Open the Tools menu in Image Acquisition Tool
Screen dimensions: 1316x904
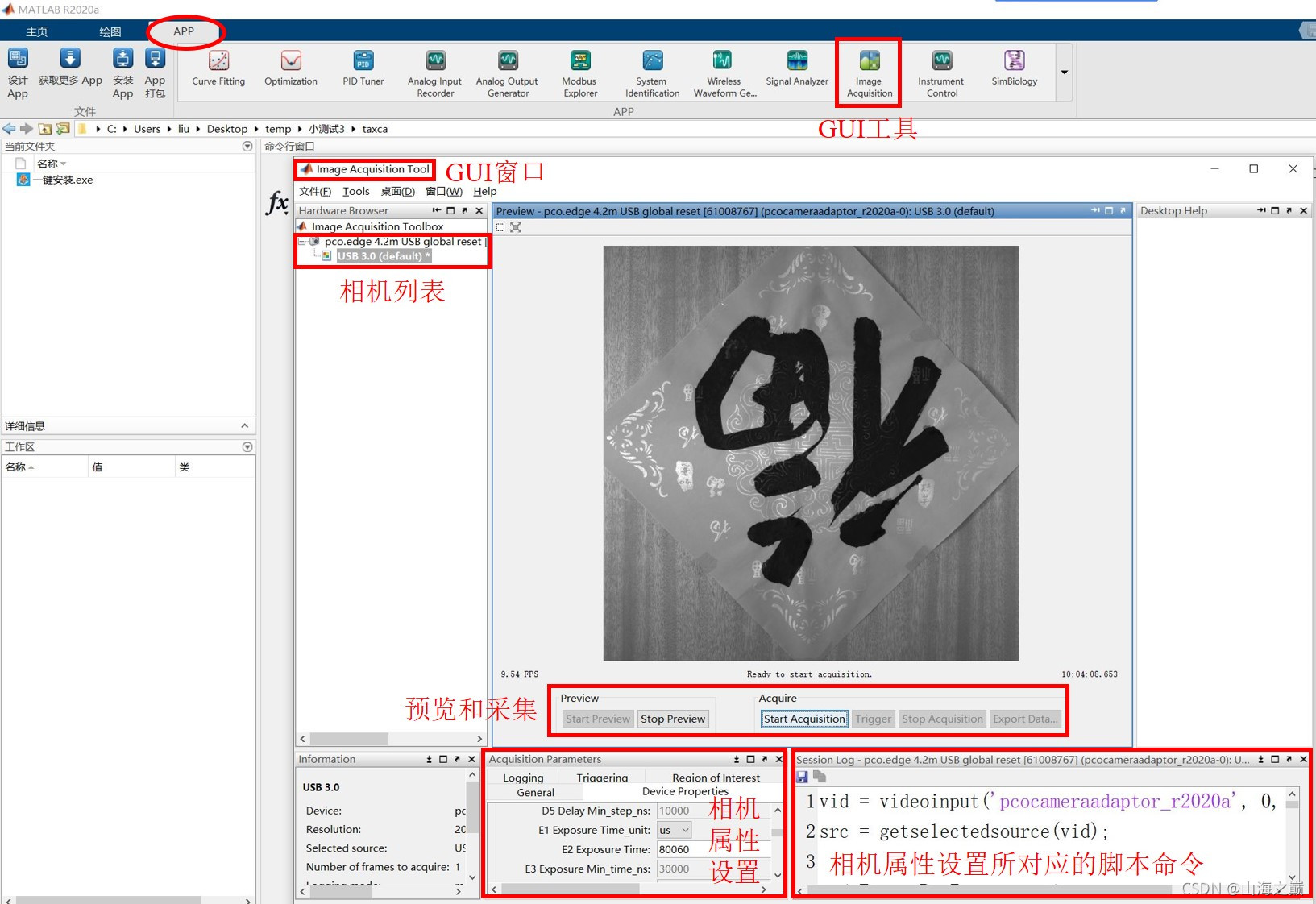[355, 191]
